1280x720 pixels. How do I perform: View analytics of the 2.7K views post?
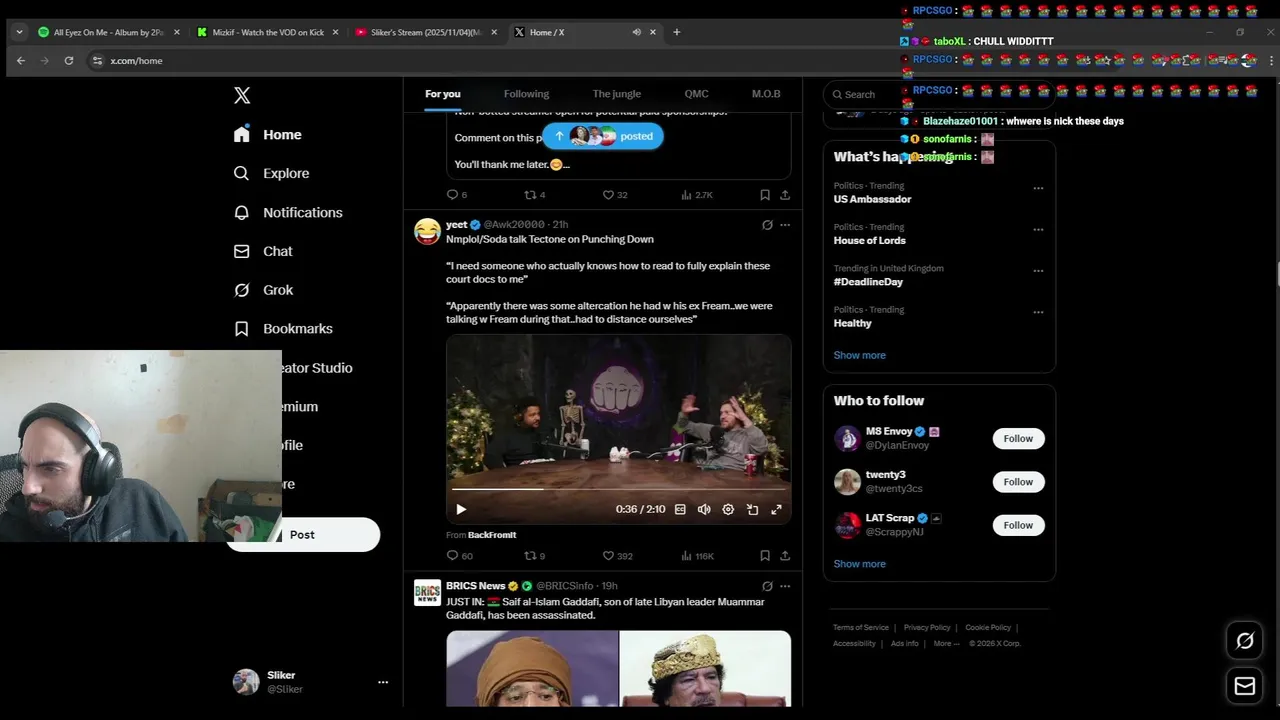pos(697,195)
